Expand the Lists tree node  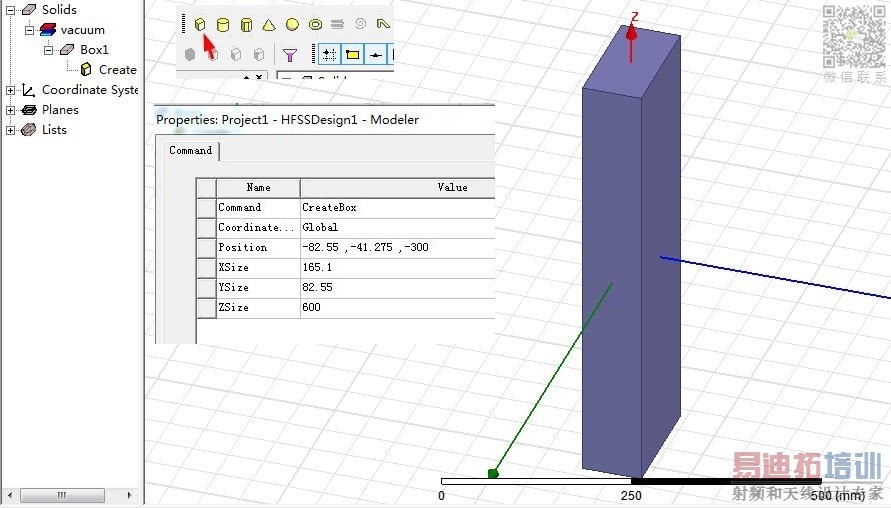coord(10,130)
